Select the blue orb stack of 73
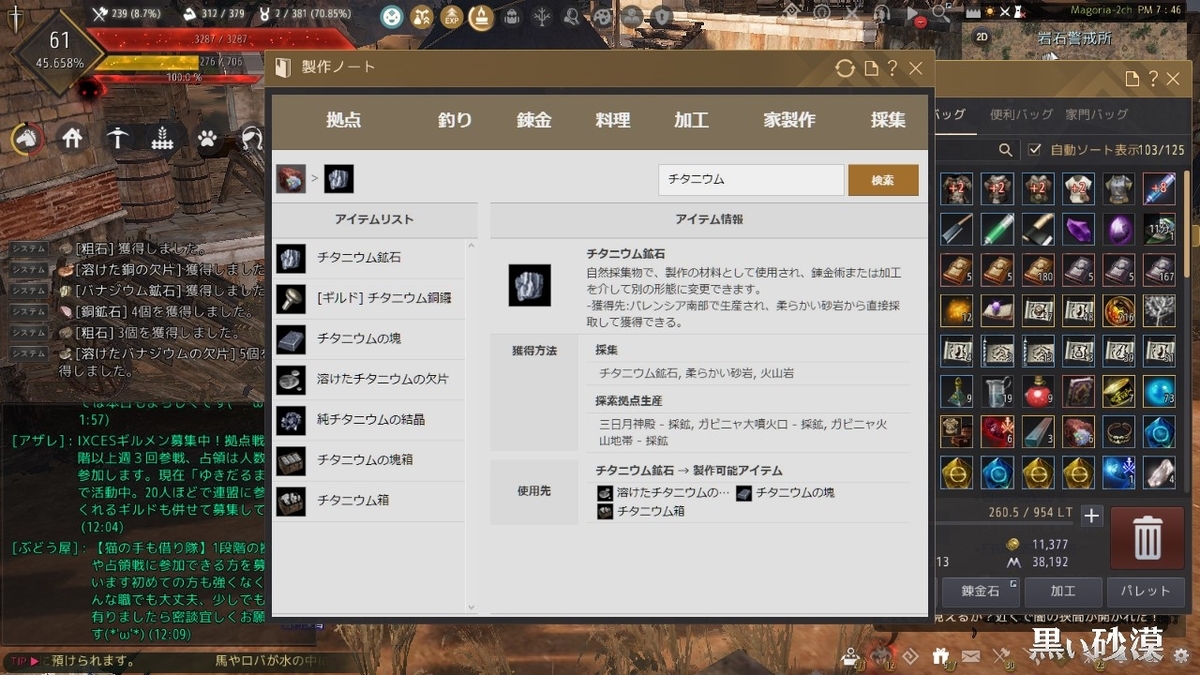 (1160, 392)
